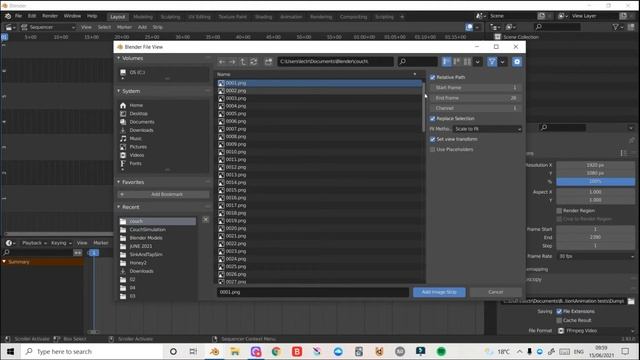
Task: Open the Render menu
Action: pyautogui.click(x=50, y=16)
